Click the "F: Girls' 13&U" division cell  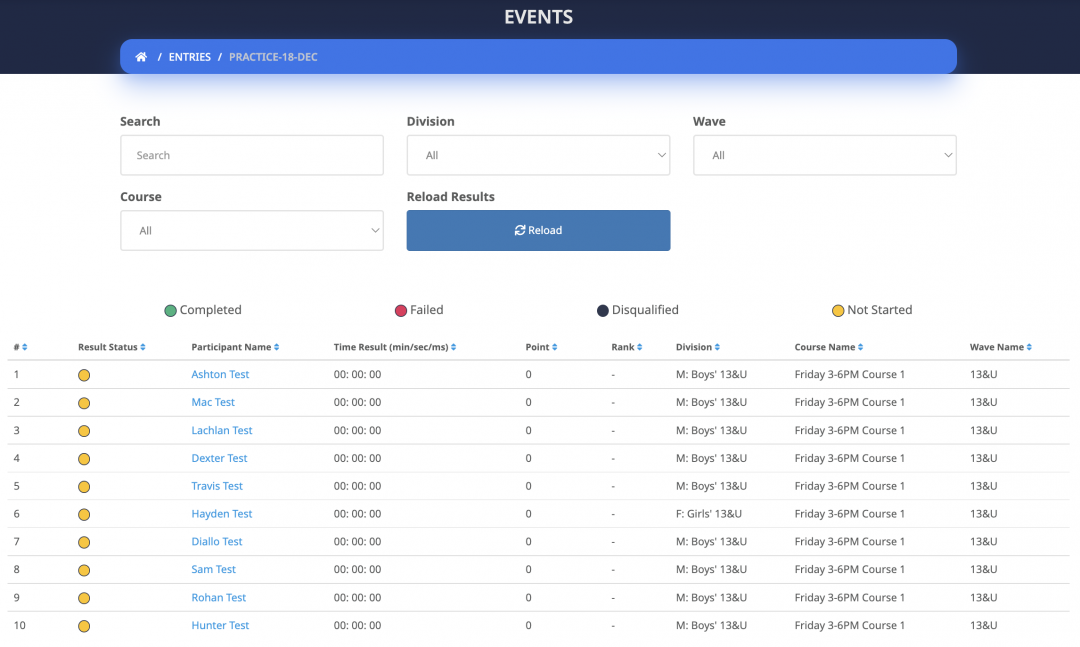[709, 513]
